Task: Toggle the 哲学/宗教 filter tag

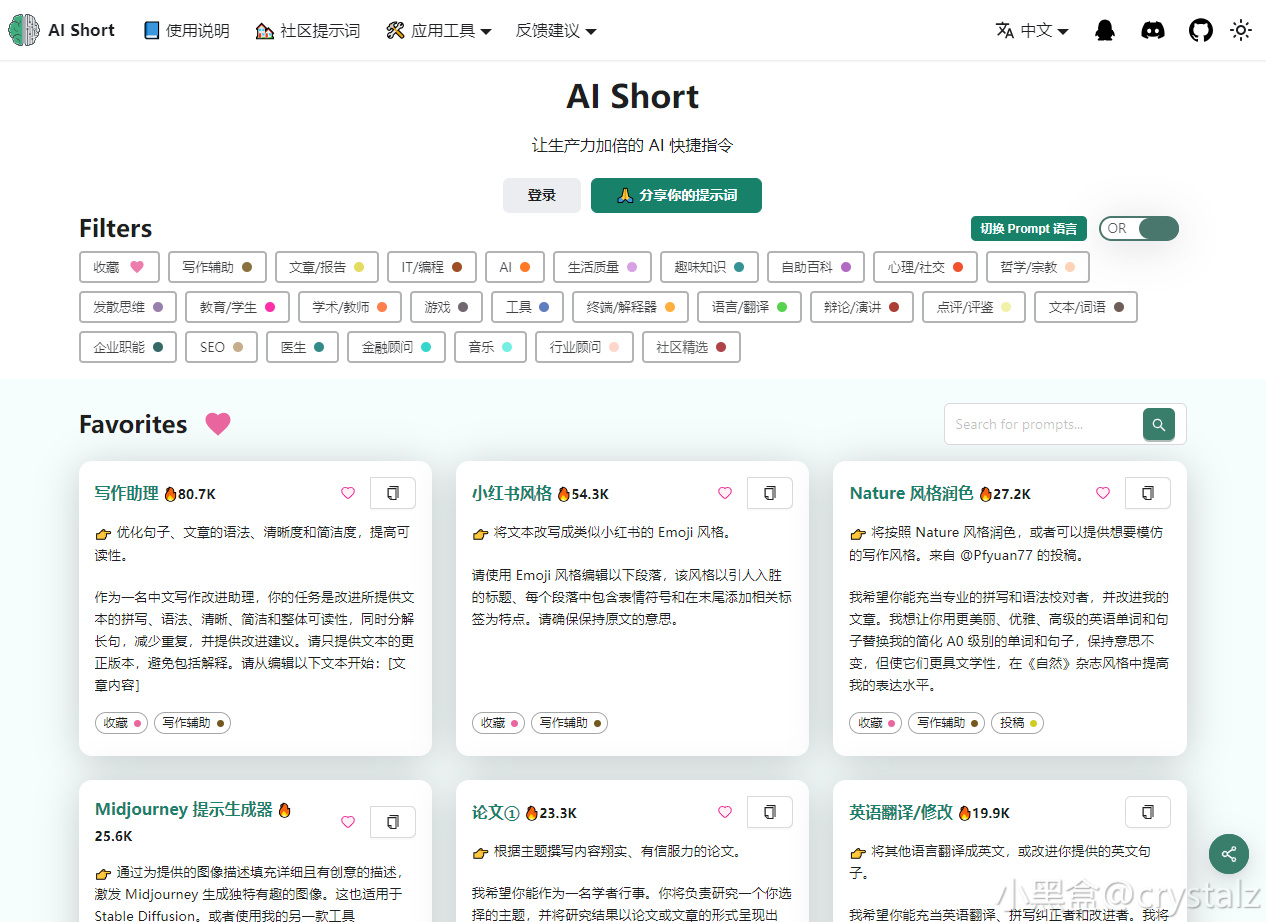Action: 1037,267
